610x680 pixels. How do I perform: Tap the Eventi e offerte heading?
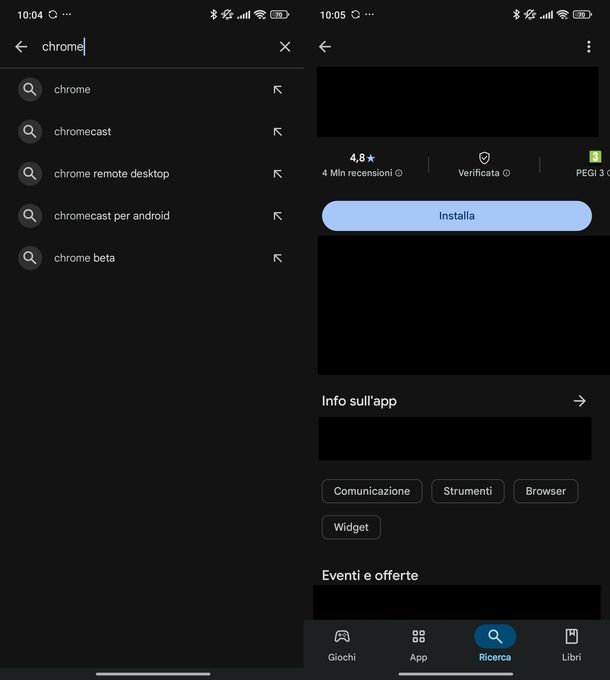pyautogui.click(x=370, y=575)
